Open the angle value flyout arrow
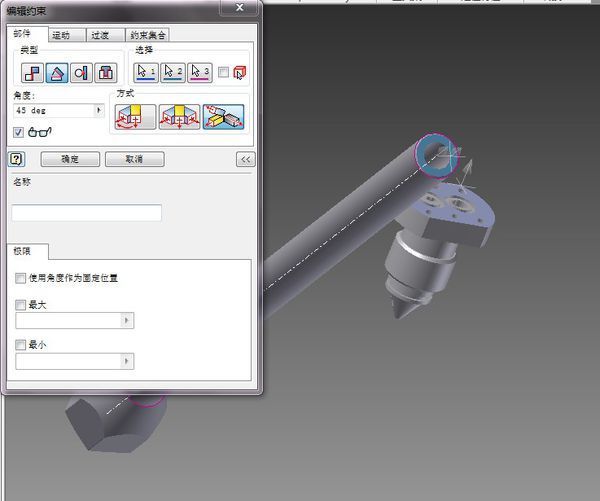Screen dimensions: 600x501 [99, 111]
